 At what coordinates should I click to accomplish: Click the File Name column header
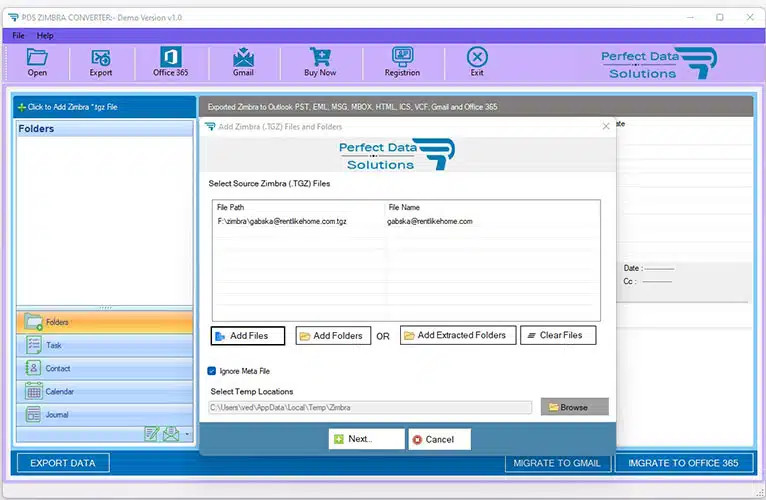coord(404,207)
